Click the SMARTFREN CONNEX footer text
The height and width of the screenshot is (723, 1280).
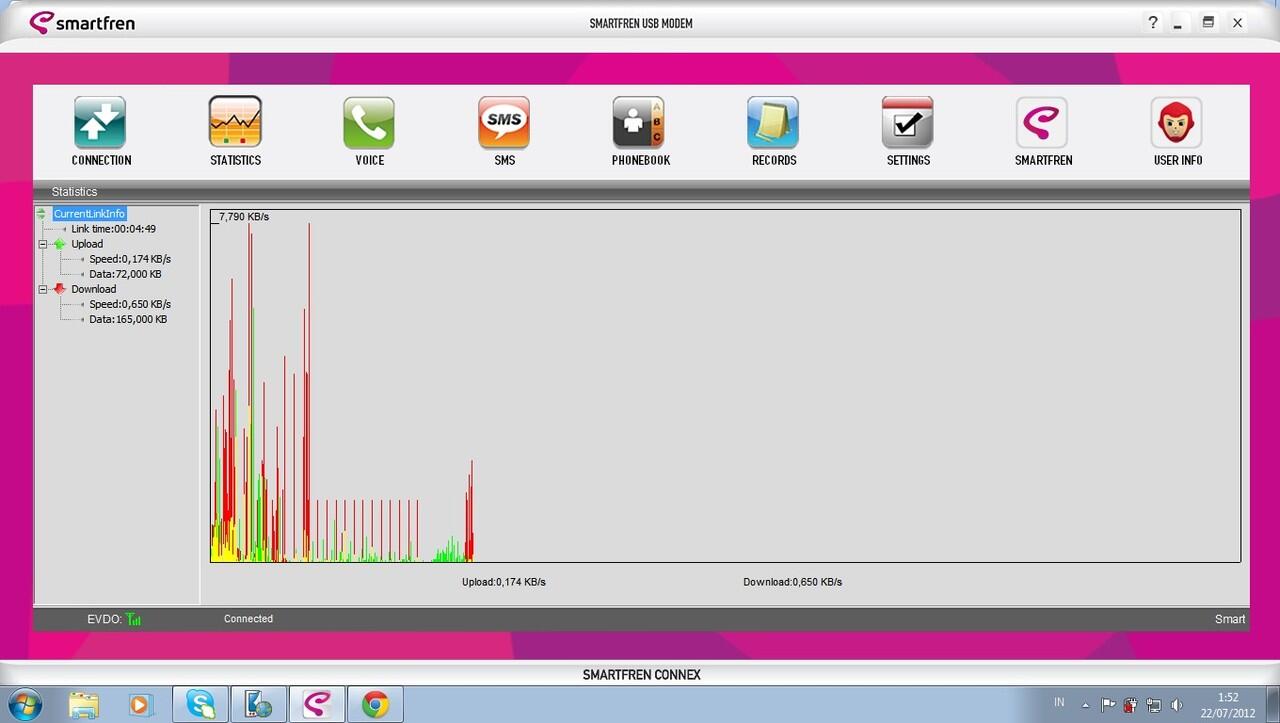pos(642,675)
